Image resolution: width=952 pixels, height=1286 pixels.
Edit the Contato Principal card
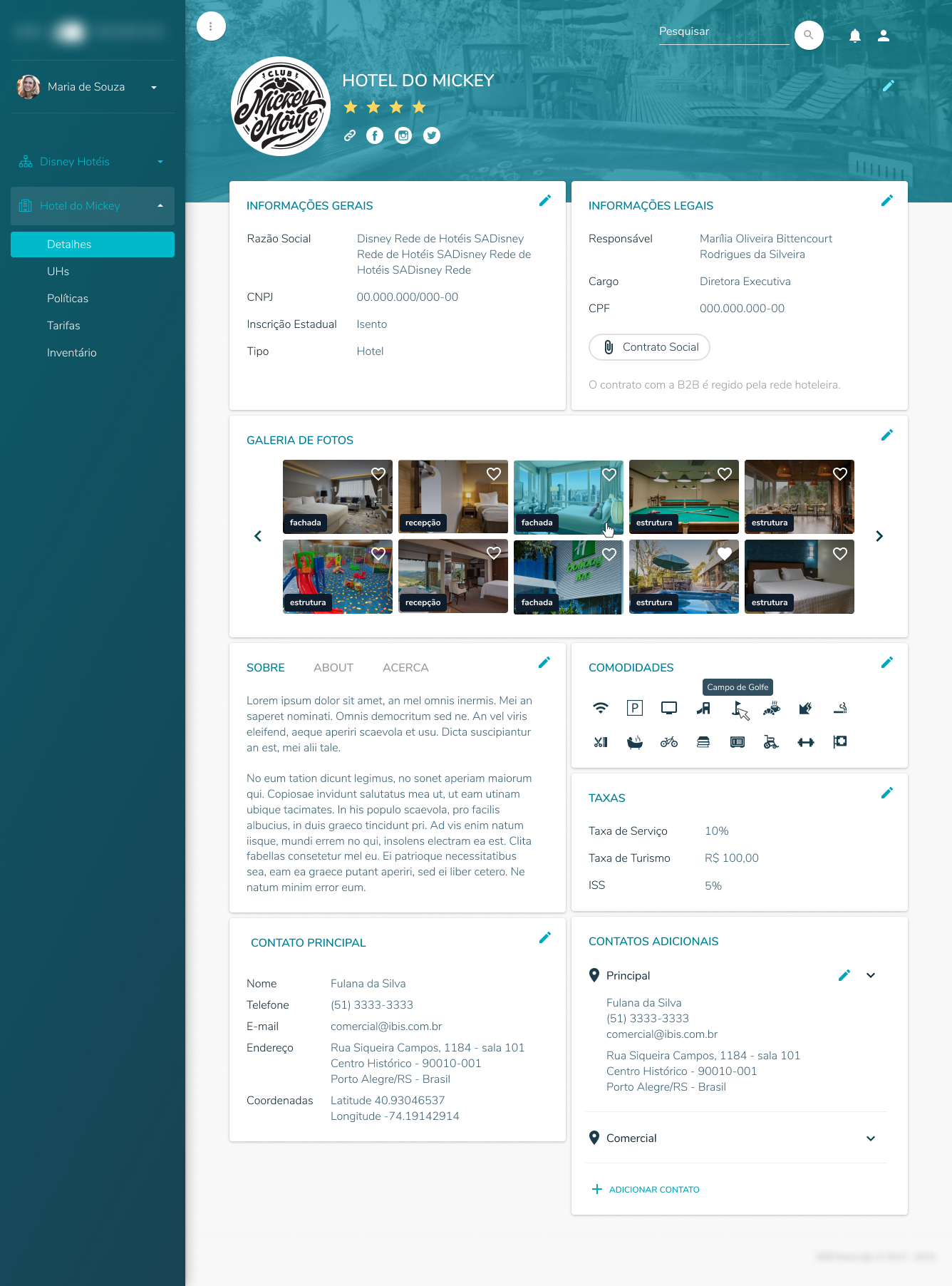tap(545, 937)
